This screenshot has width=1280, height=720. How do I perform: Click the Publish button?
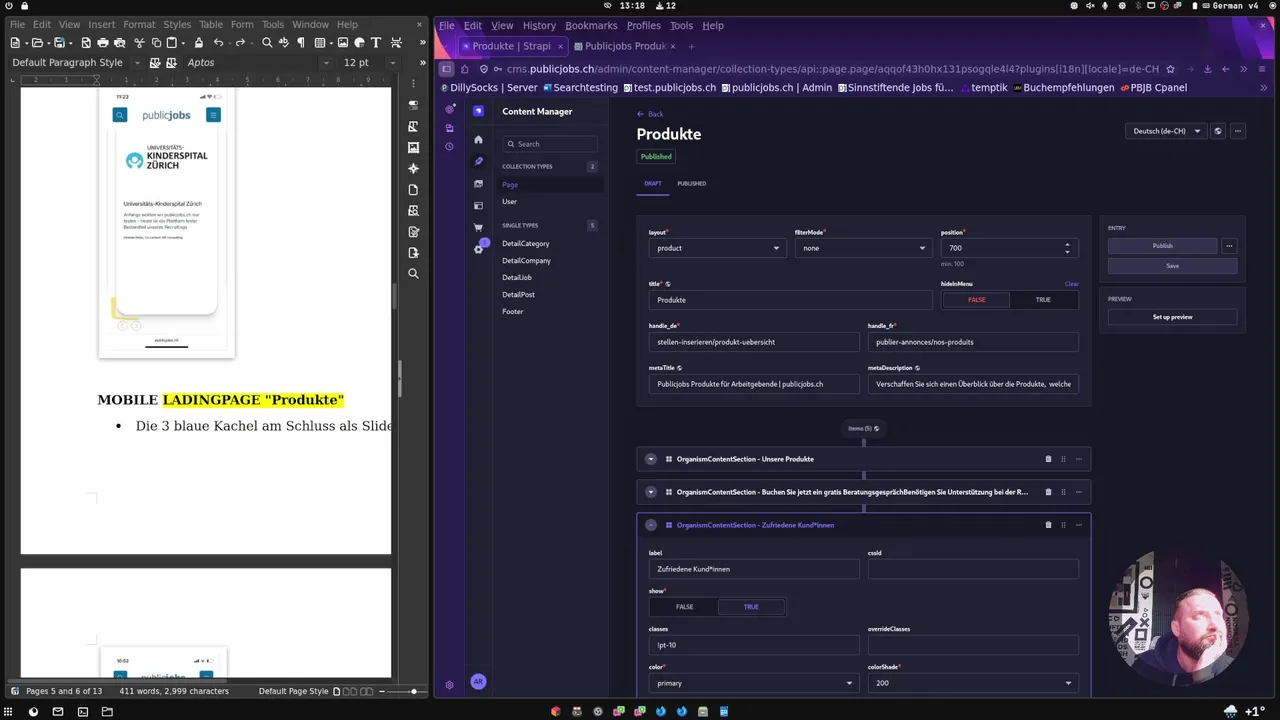click(1162, 246)
